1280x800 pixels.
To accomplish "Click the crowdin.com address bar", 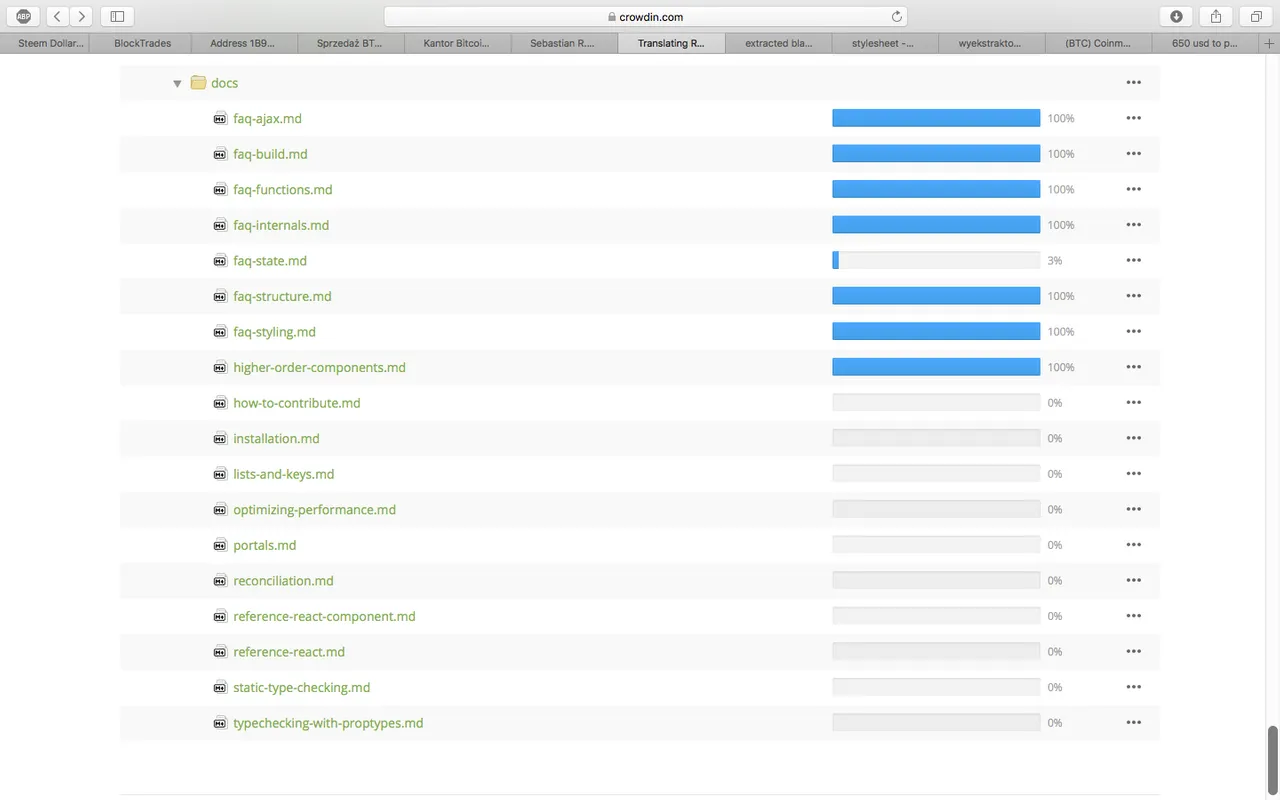I will [645, 16].
